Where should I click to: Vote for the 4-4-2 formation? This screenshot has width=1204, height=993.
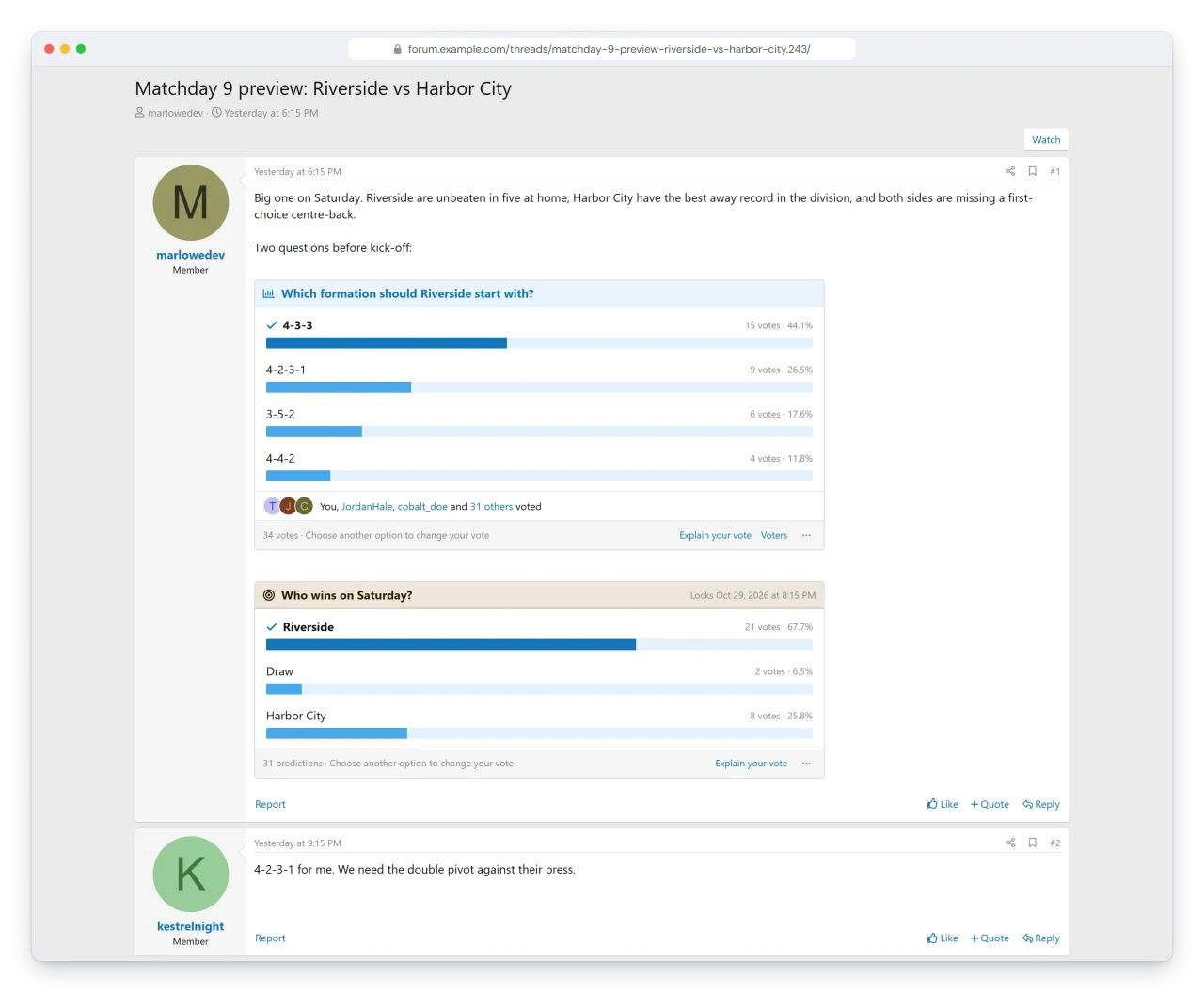(x=539, y=466)
